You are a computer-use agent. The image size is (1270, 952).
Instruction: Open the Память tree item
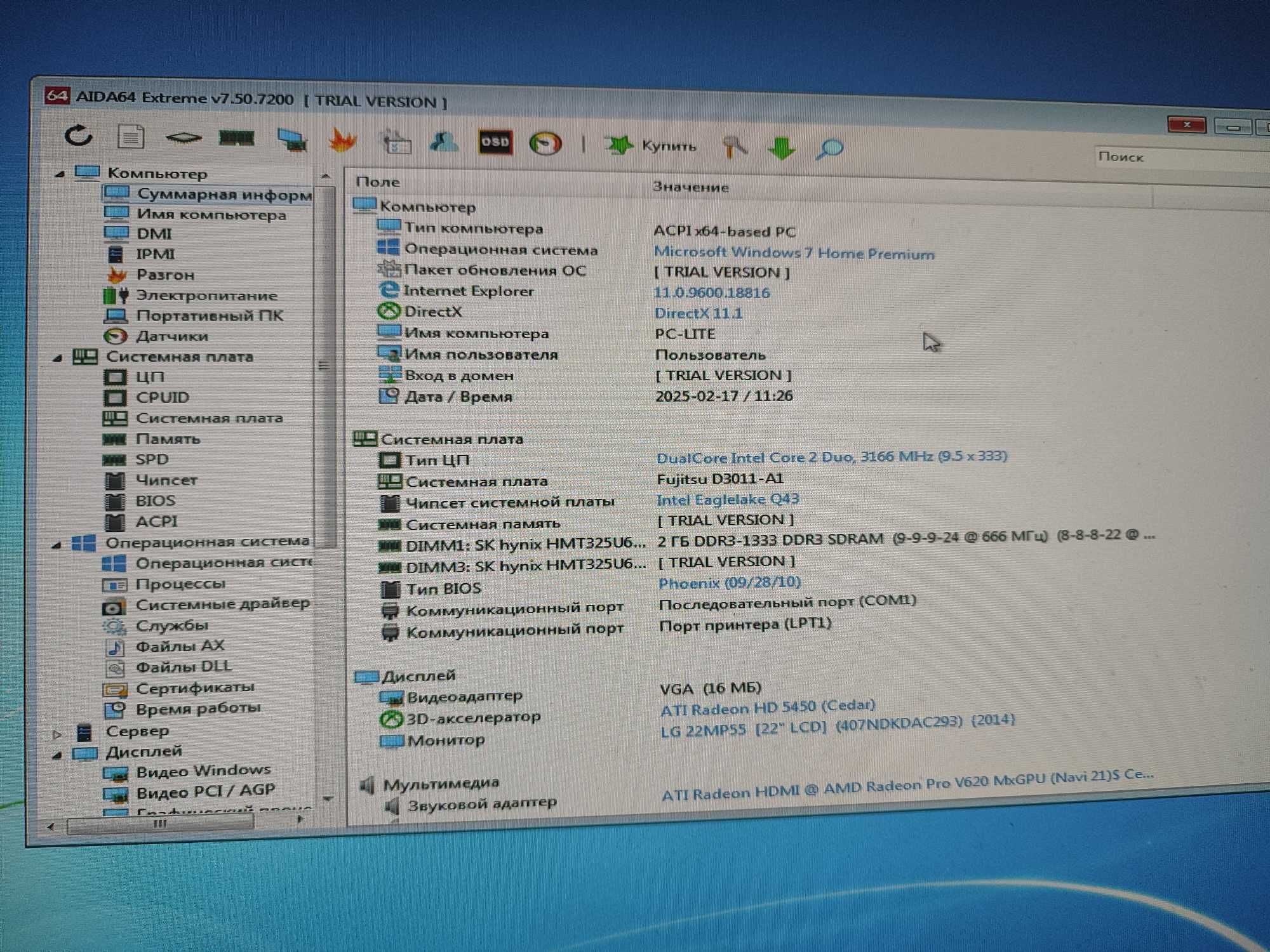coord(151,439)
